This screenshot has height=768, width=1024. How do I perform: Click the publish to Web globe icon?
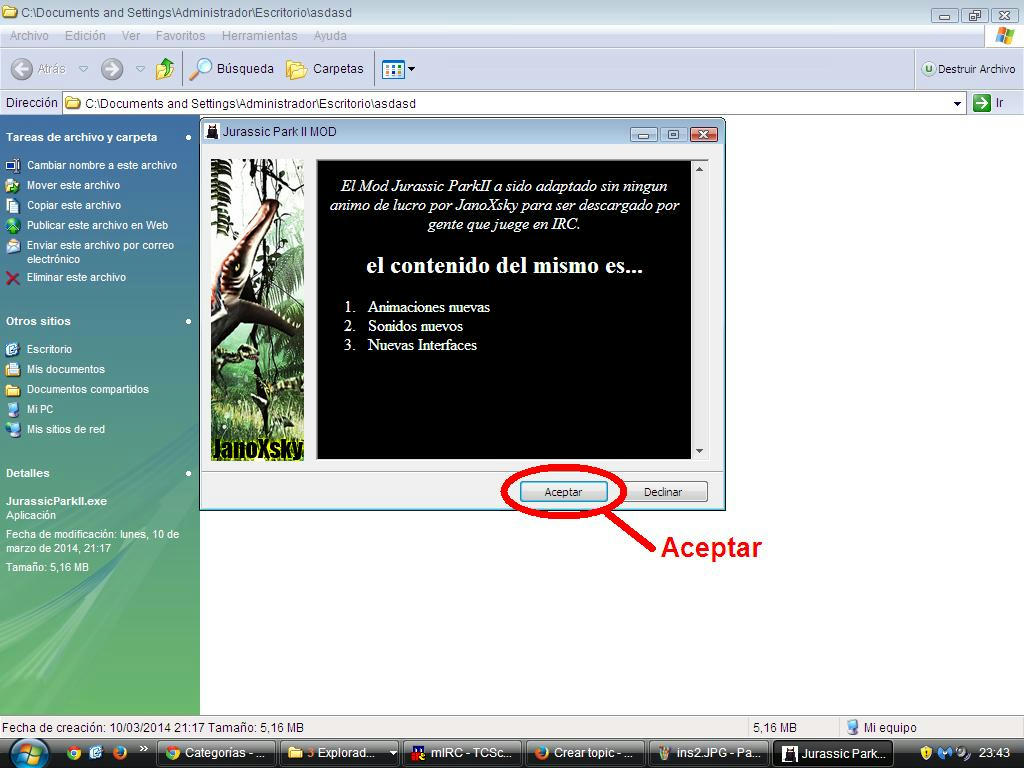12,226
